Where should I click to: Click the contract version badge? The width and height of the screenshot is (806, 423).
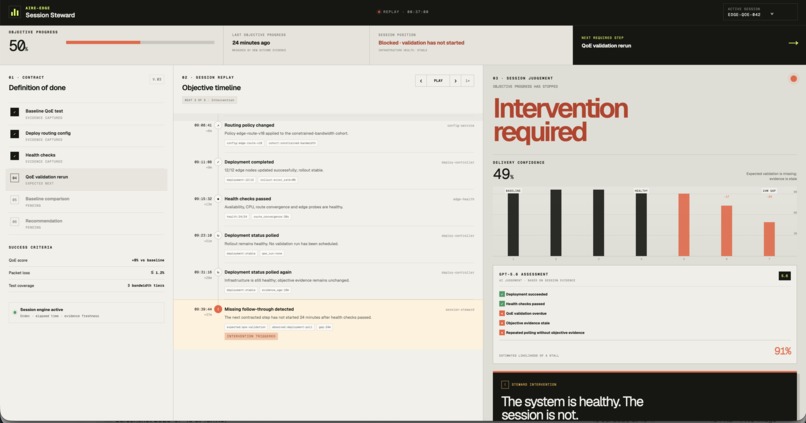coord(157,79)
